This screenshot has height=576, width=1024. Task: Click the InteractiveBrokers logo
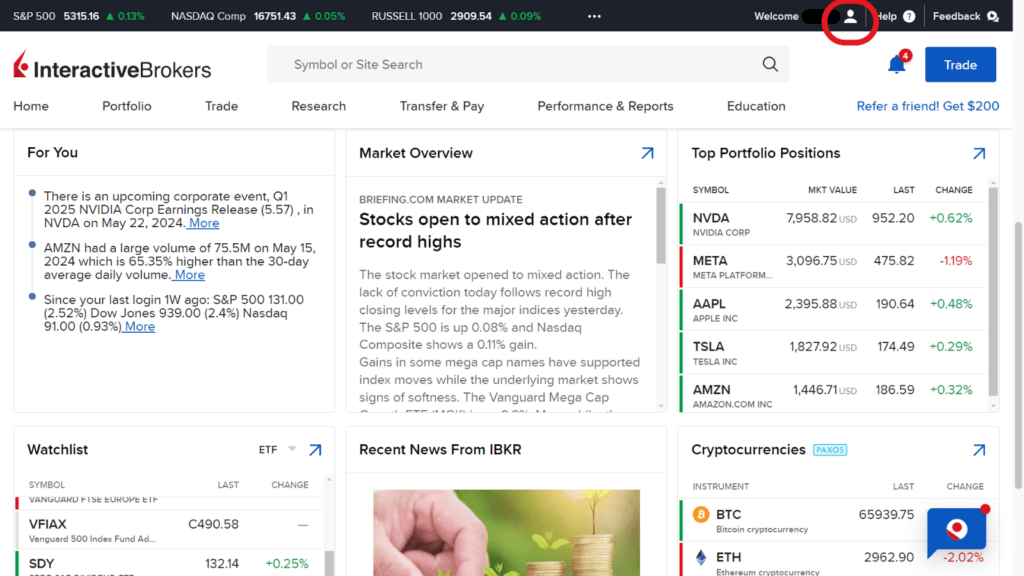(111, 64)
